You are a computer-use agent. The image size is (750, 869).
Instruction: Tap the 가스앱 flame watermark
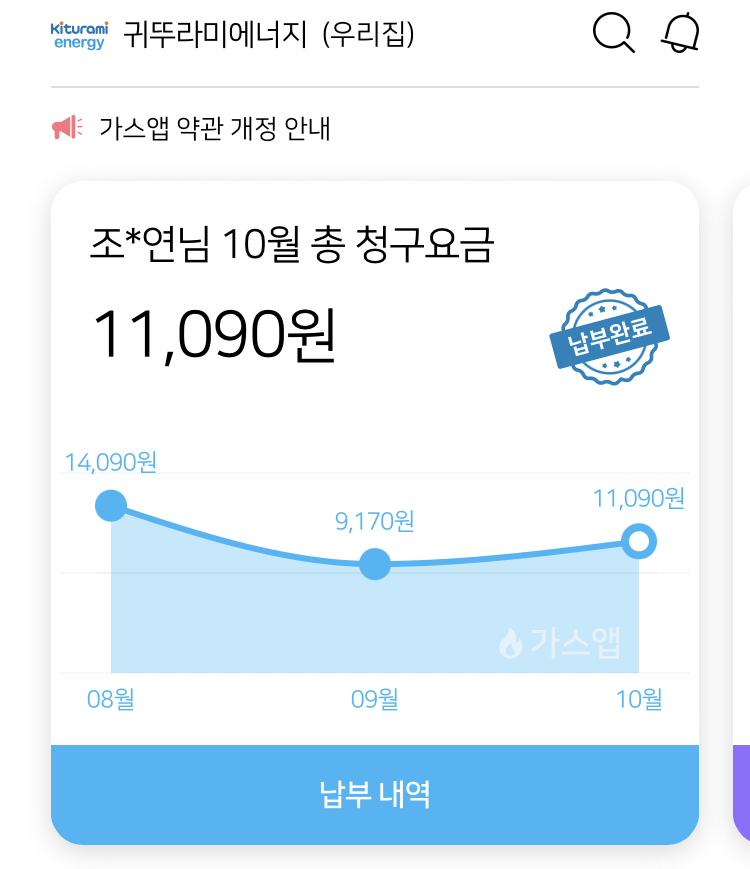[x=559, y=643]
